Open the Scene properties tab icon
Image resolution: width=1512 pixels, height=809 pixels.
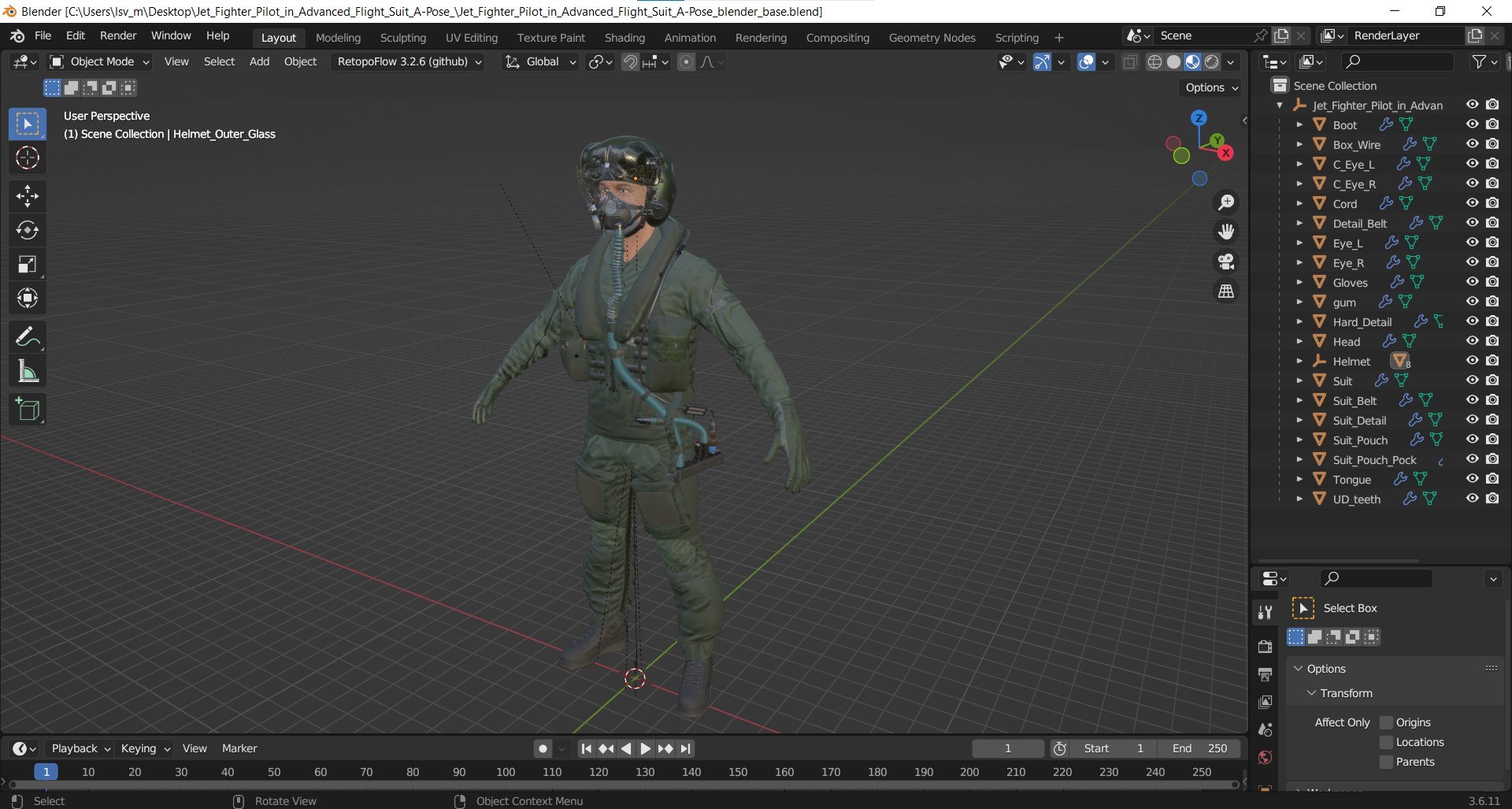tap(1265, 729)
